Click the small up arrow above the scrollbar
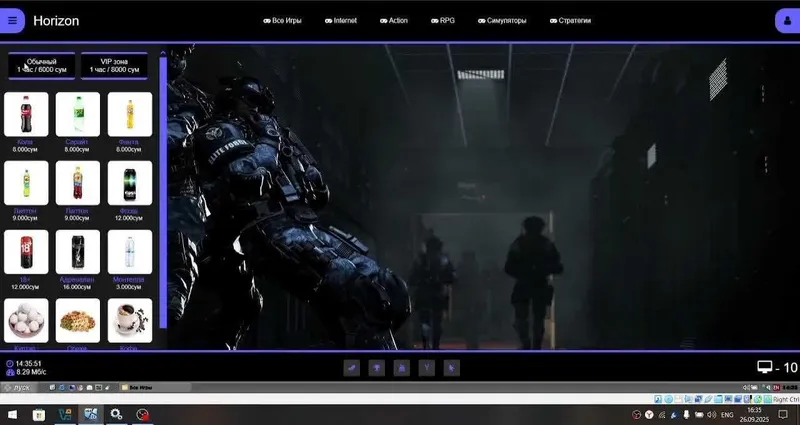 click(x=163, y=53)
